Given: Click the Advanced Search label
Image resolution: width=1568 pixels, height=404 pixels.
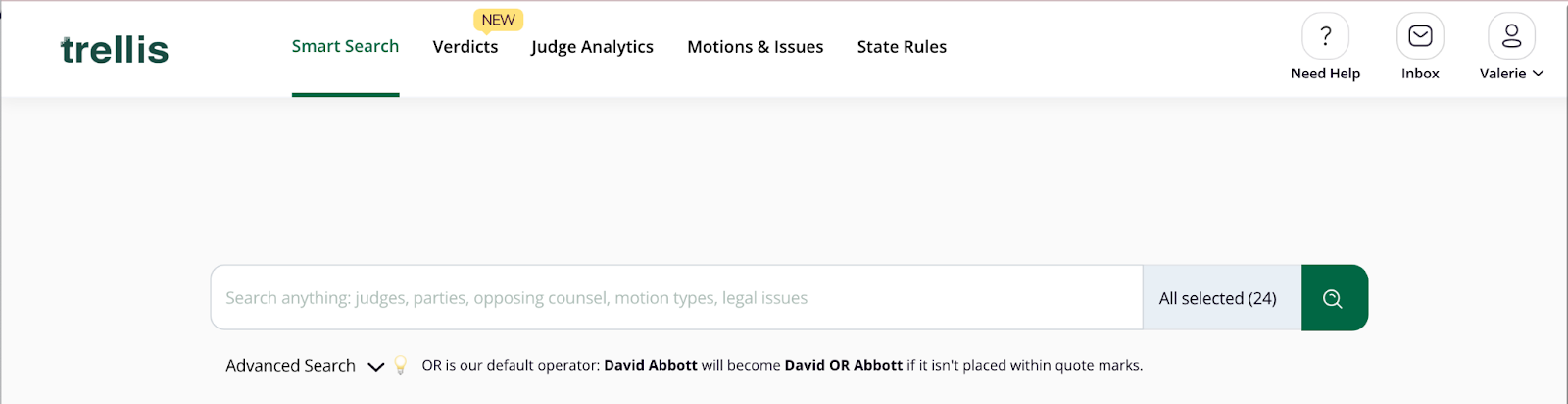Looking at the screenshot, I should (290, 366).
